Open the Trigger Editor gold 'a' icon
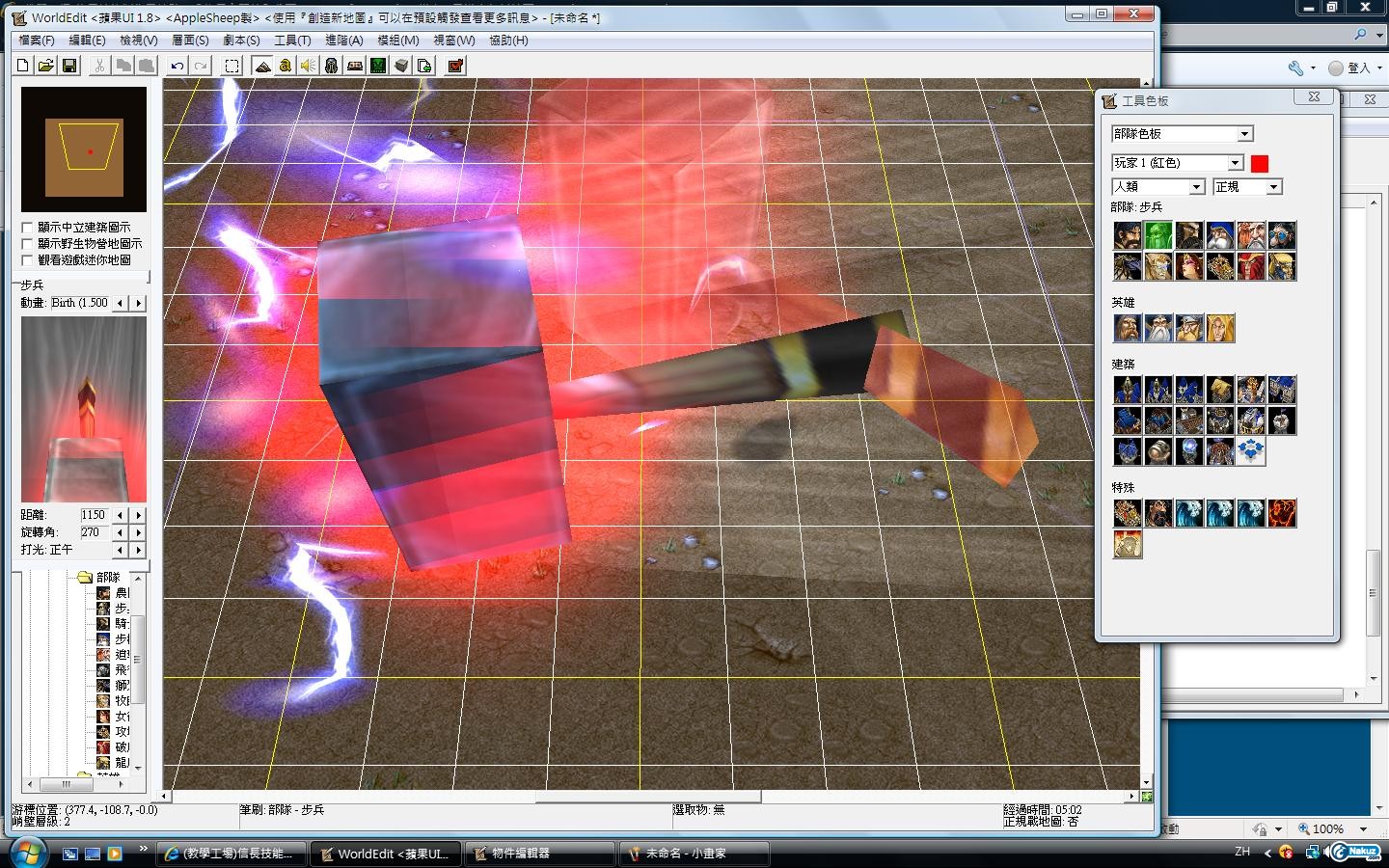The width and height of the screenshot is (1389, 868). click(286, 66)
